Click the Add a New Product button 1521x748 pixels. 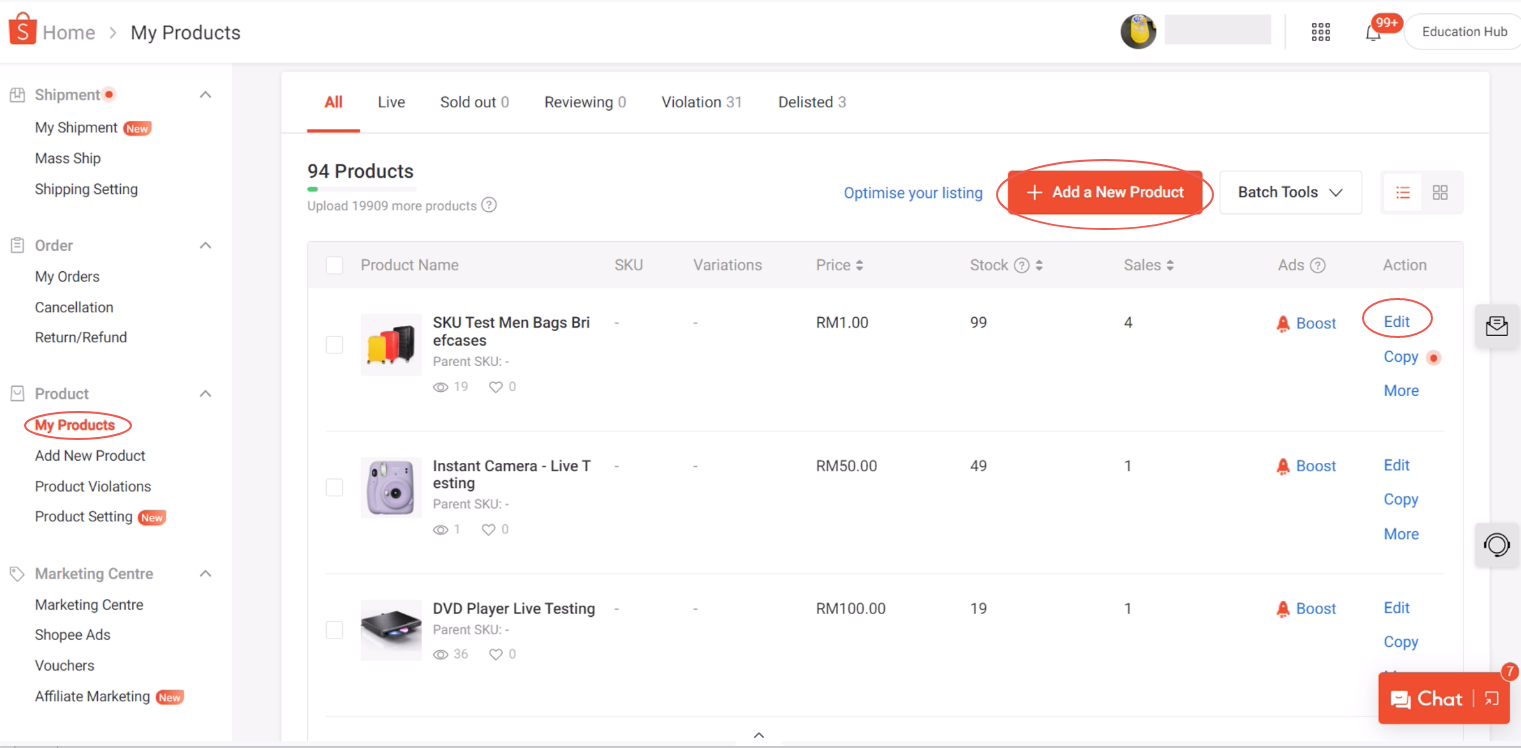(1105, 192)
